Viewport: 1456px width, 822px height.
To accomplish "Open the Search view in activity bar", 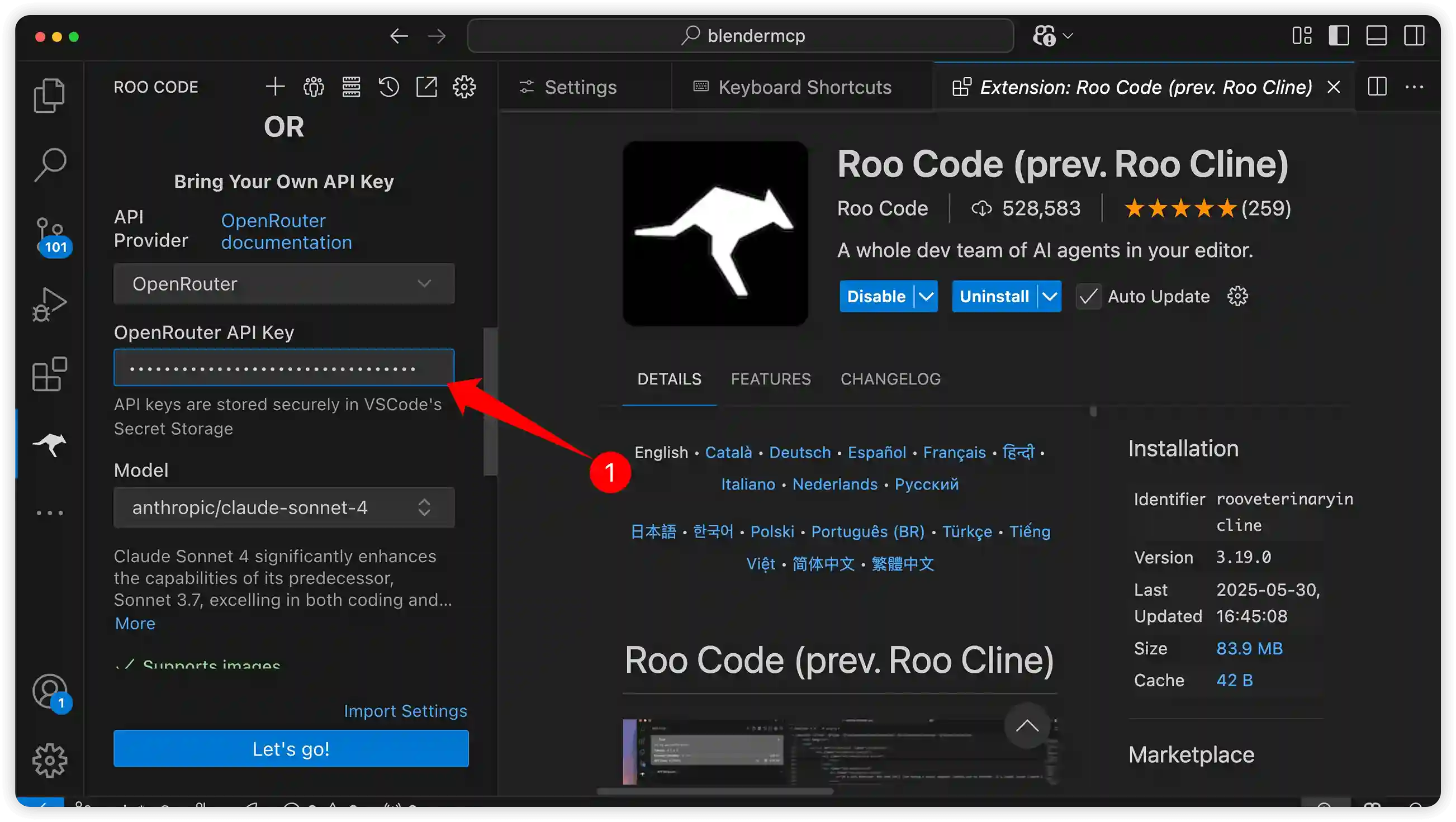I will click(x=50, y=164).
